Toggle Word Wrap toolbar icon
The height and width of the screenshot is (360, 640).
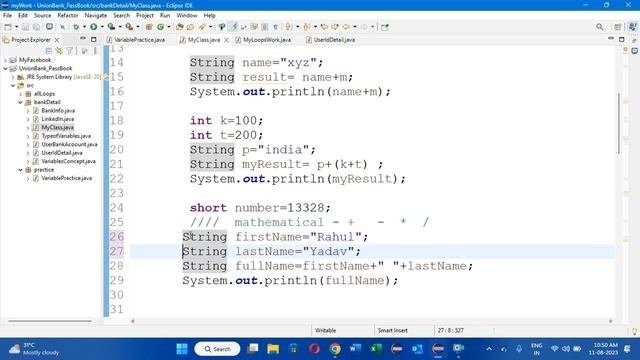(x=254, y=27)
